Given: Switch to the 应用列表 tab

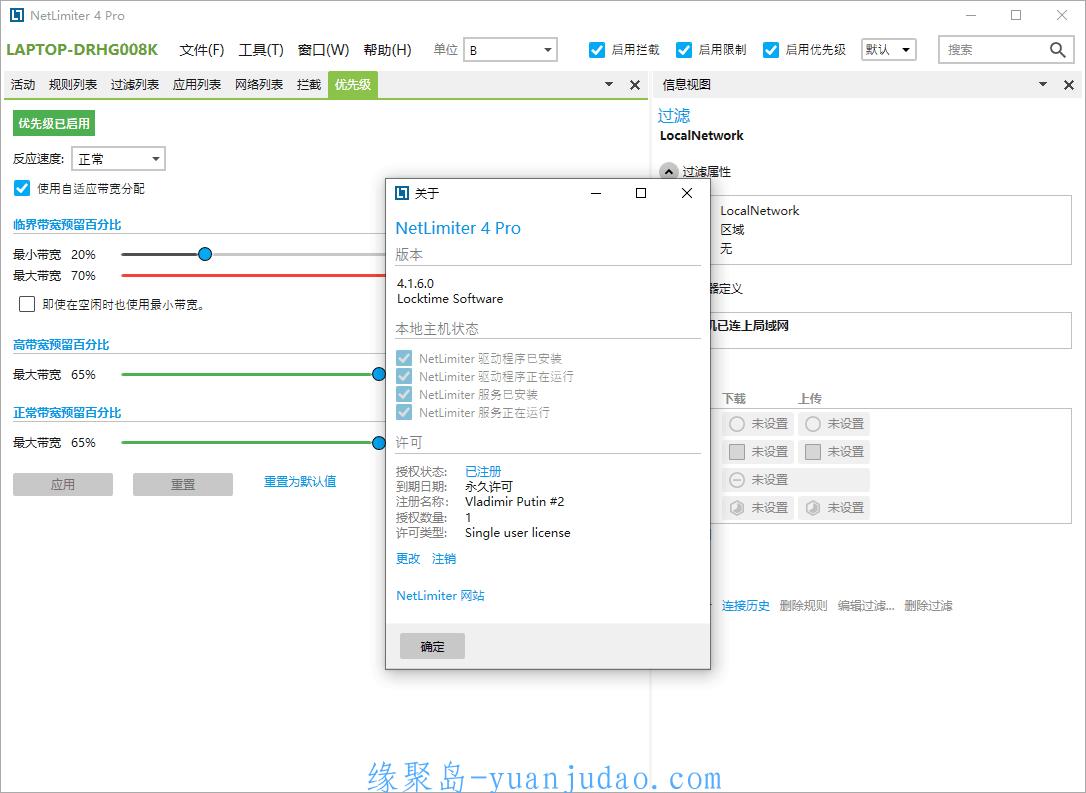Looking at the screenshot, I should [197, 84].
